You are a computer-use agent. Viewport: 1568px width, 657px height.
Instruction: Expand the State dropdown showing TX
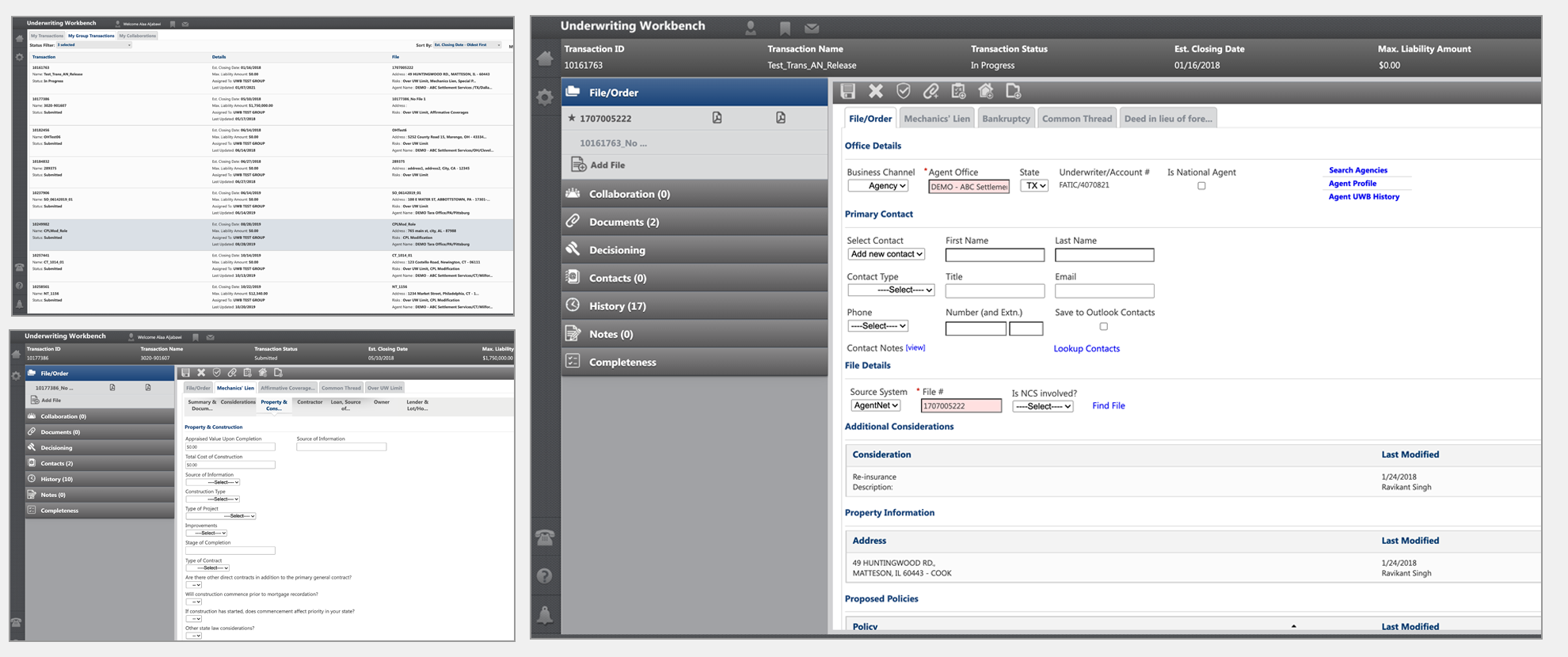1033,186
